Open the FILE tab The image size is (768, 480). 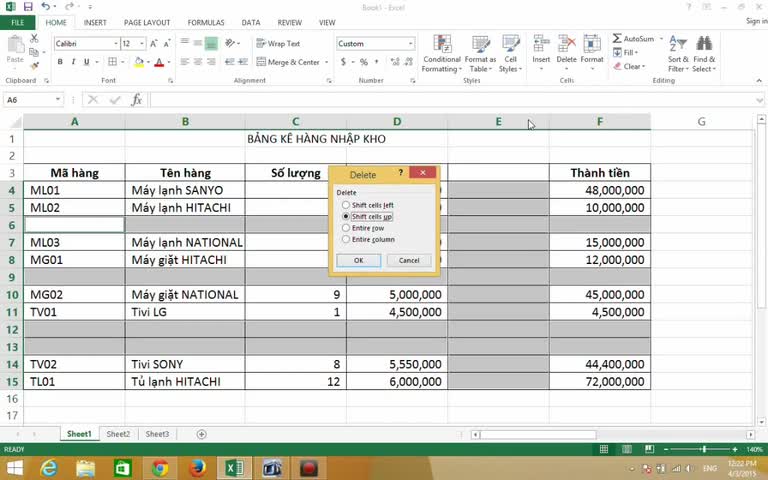17,23
